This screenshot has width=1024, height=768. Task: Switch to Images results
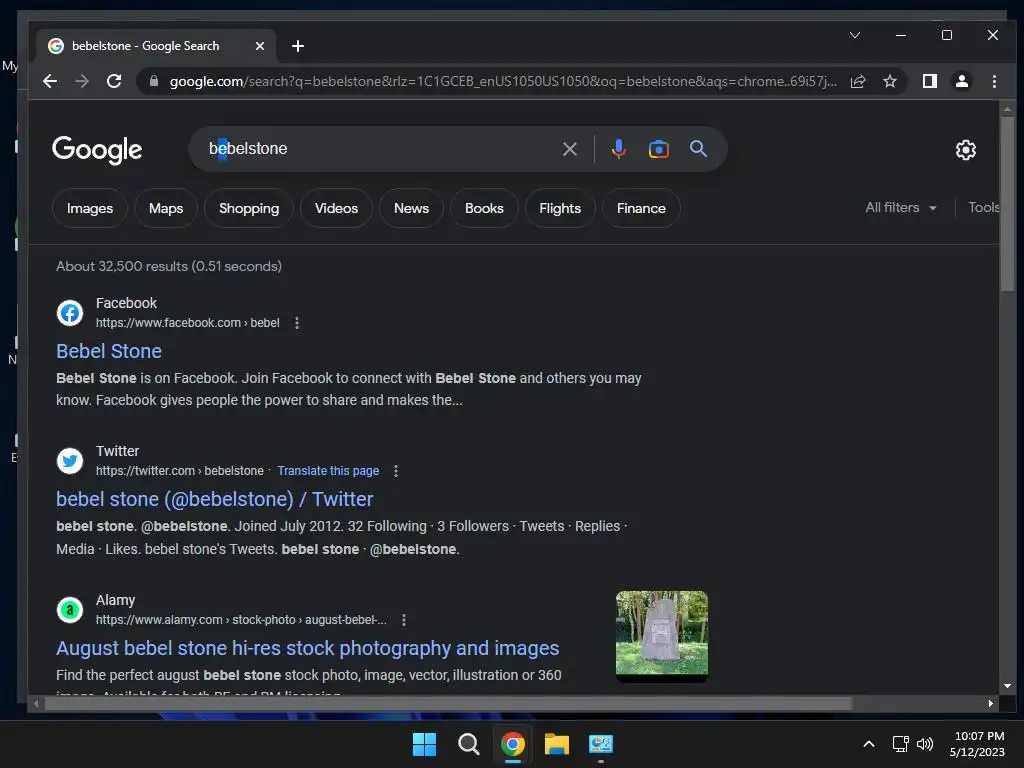point(89,208)
